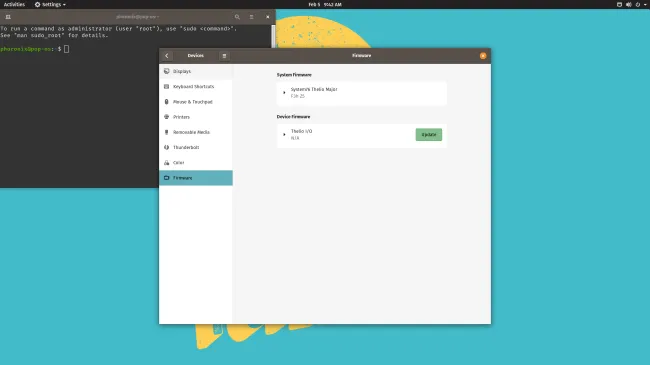
Task: Click the Terminal window title text
Action: (x=138, y=17)
